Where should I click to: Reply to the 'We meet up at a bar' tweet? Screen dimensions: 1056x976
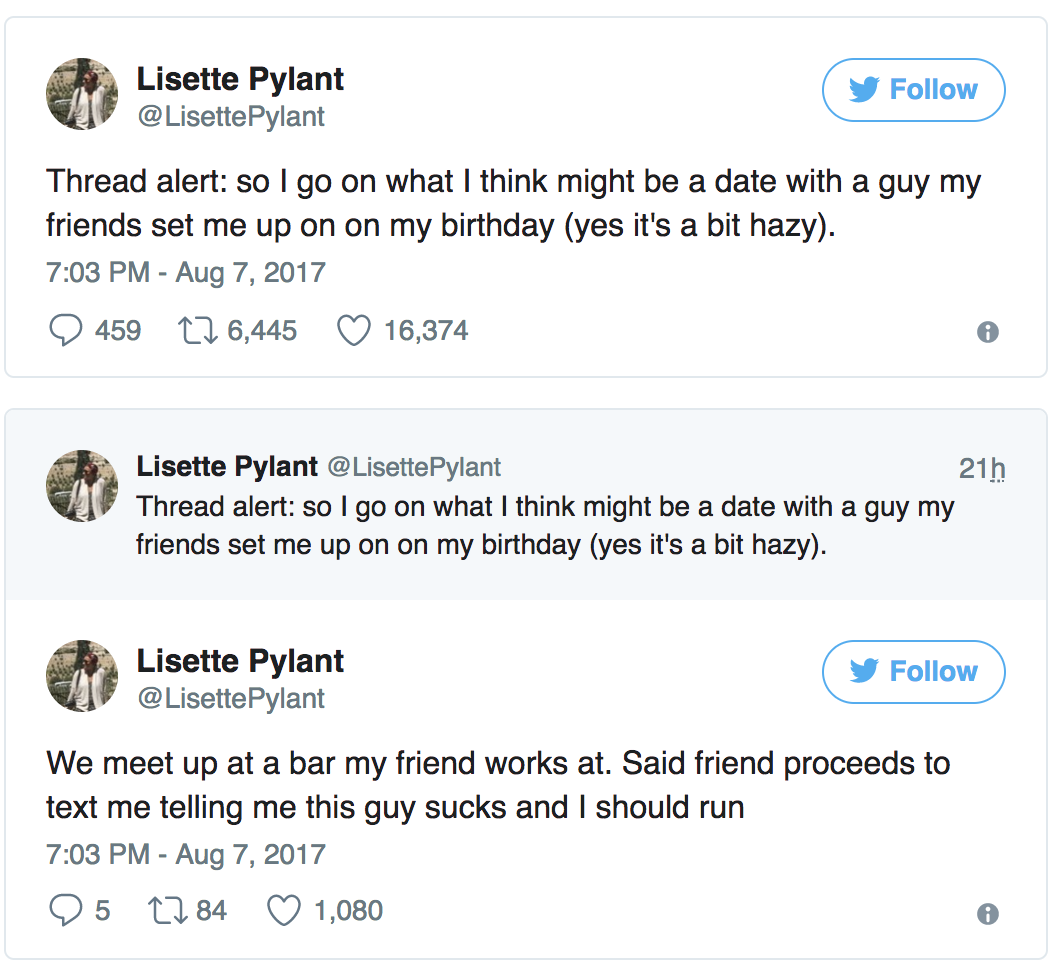pos(66,911)
